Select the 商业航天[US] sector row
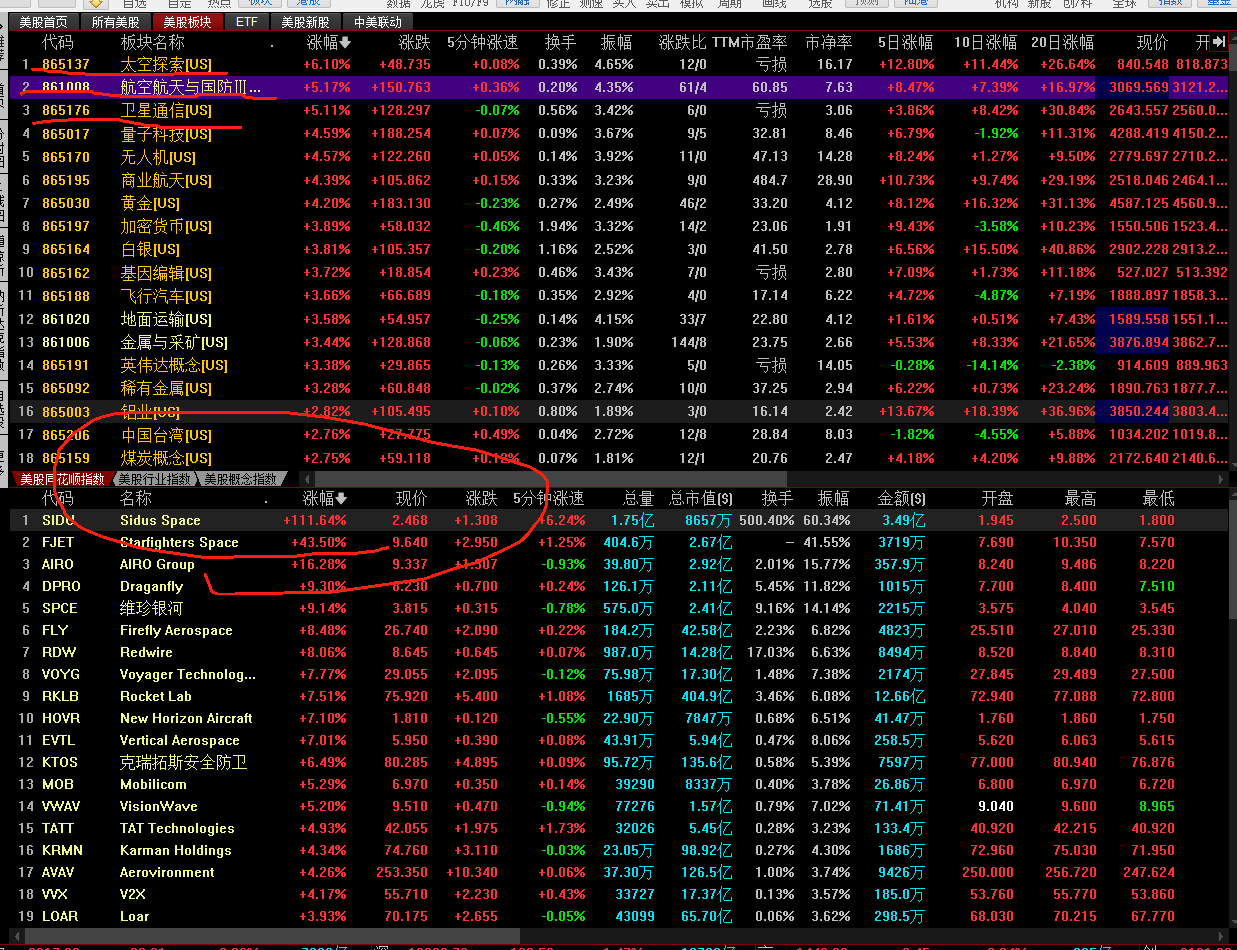1237x950 pixels. [x=618, y=180]
